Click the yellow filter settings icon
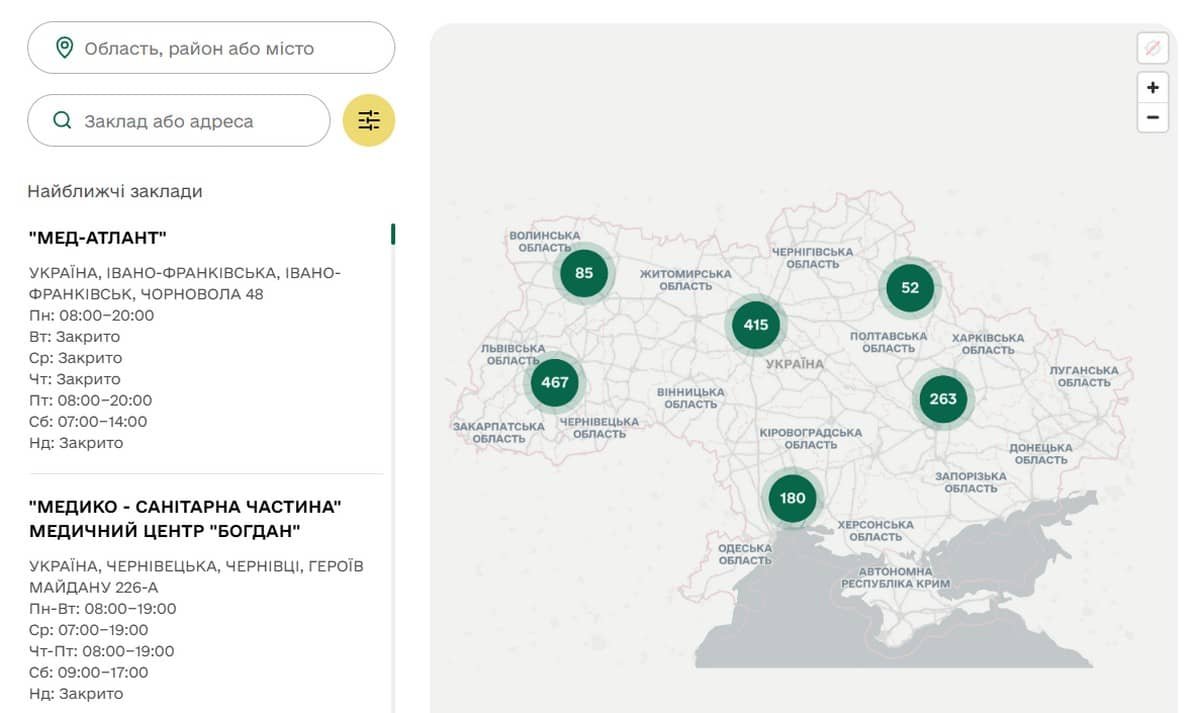Viewport: 1200px width, 713px height. [369, 121]
